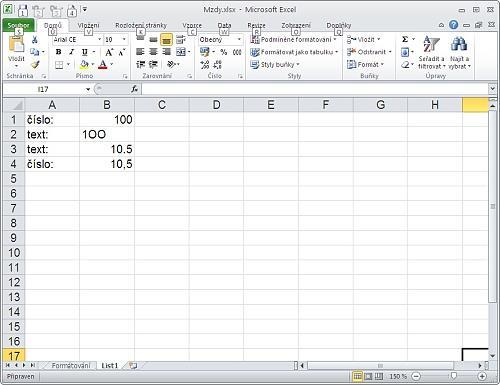Select the Format Painter brush icon
The width and height of the screenshot is (500, 385).
tap(35, 64)
